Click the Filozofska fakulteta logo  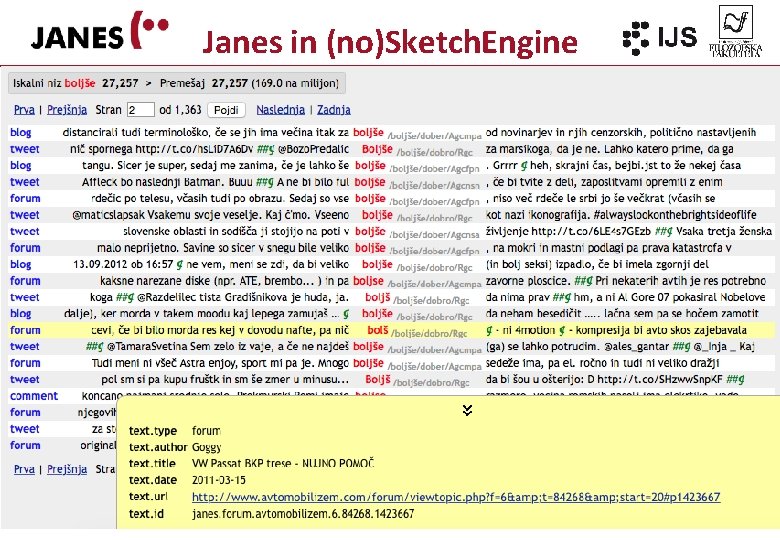pos(736,31)
